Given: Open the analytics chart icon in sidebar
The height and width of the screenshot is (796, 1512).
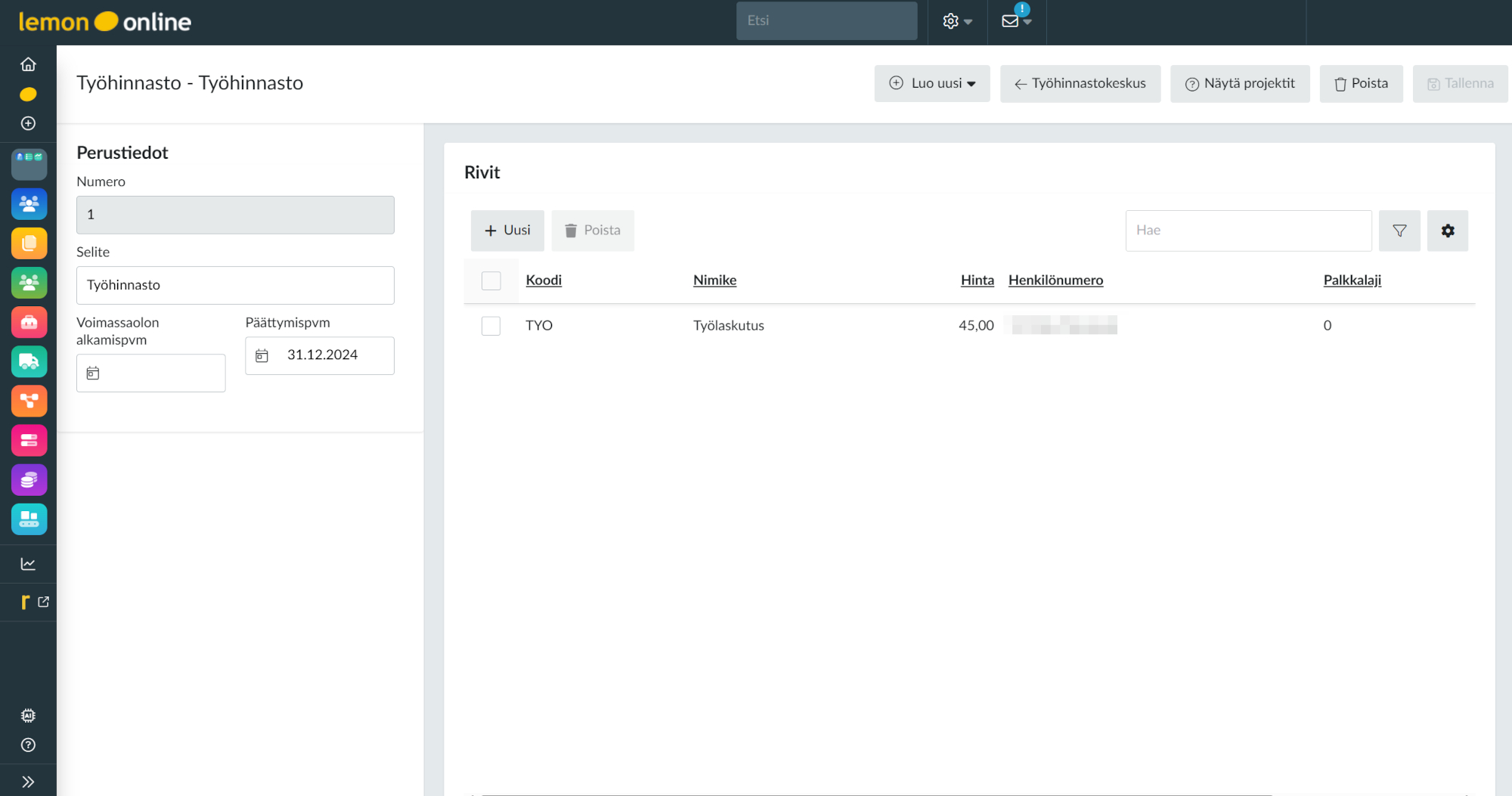Looking at the screenshot, I should (x=28, y=564).
